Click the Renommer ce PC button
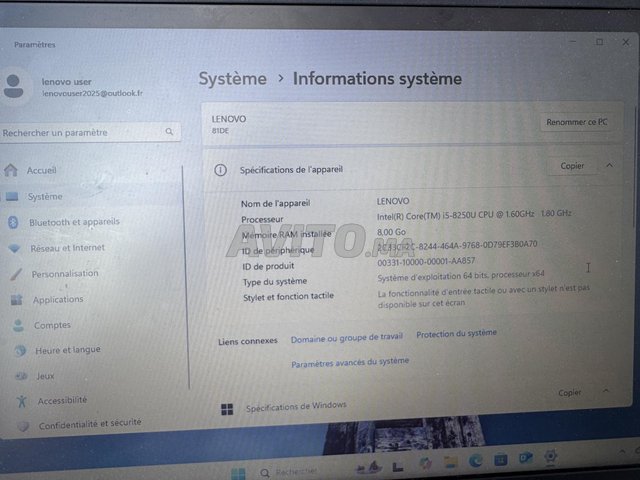640x480 pixels. pyautogui.click(x=576, y=122)
